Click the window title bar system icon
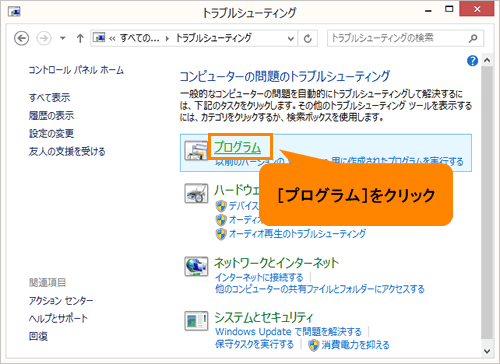 point(14,12)
